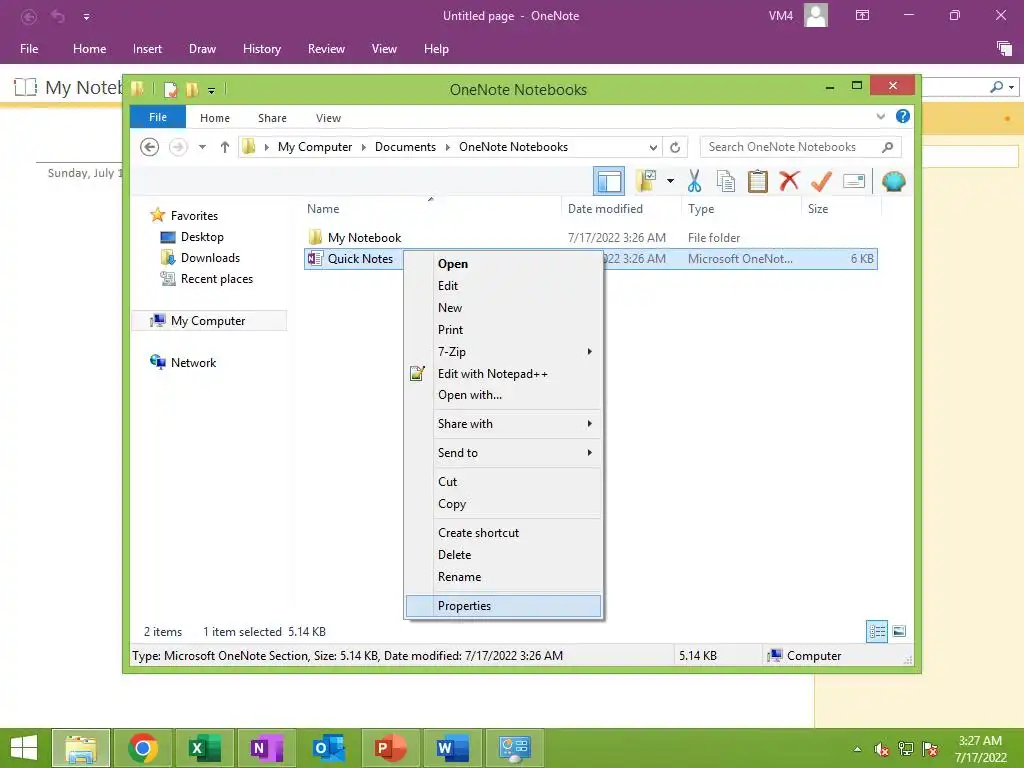
Task: Choose Edit from the context menu
Action: coord(503,285)
